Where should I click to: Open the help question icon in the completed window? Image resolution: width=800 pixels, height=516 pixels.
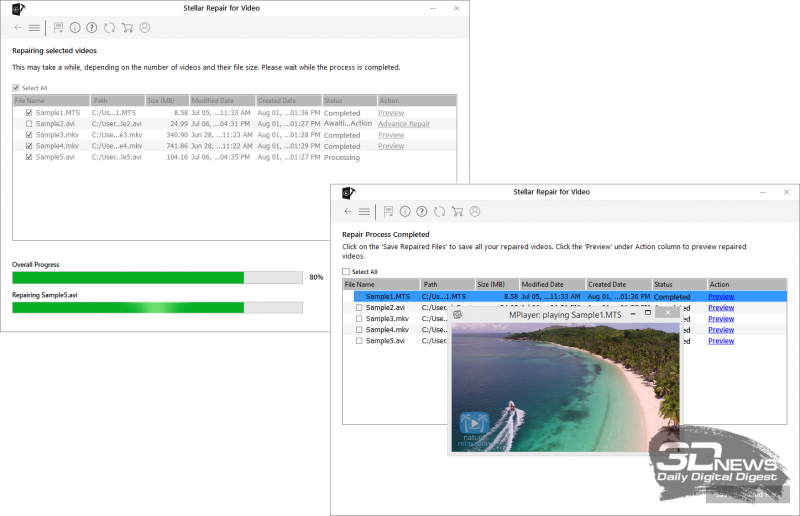point(421,211)
